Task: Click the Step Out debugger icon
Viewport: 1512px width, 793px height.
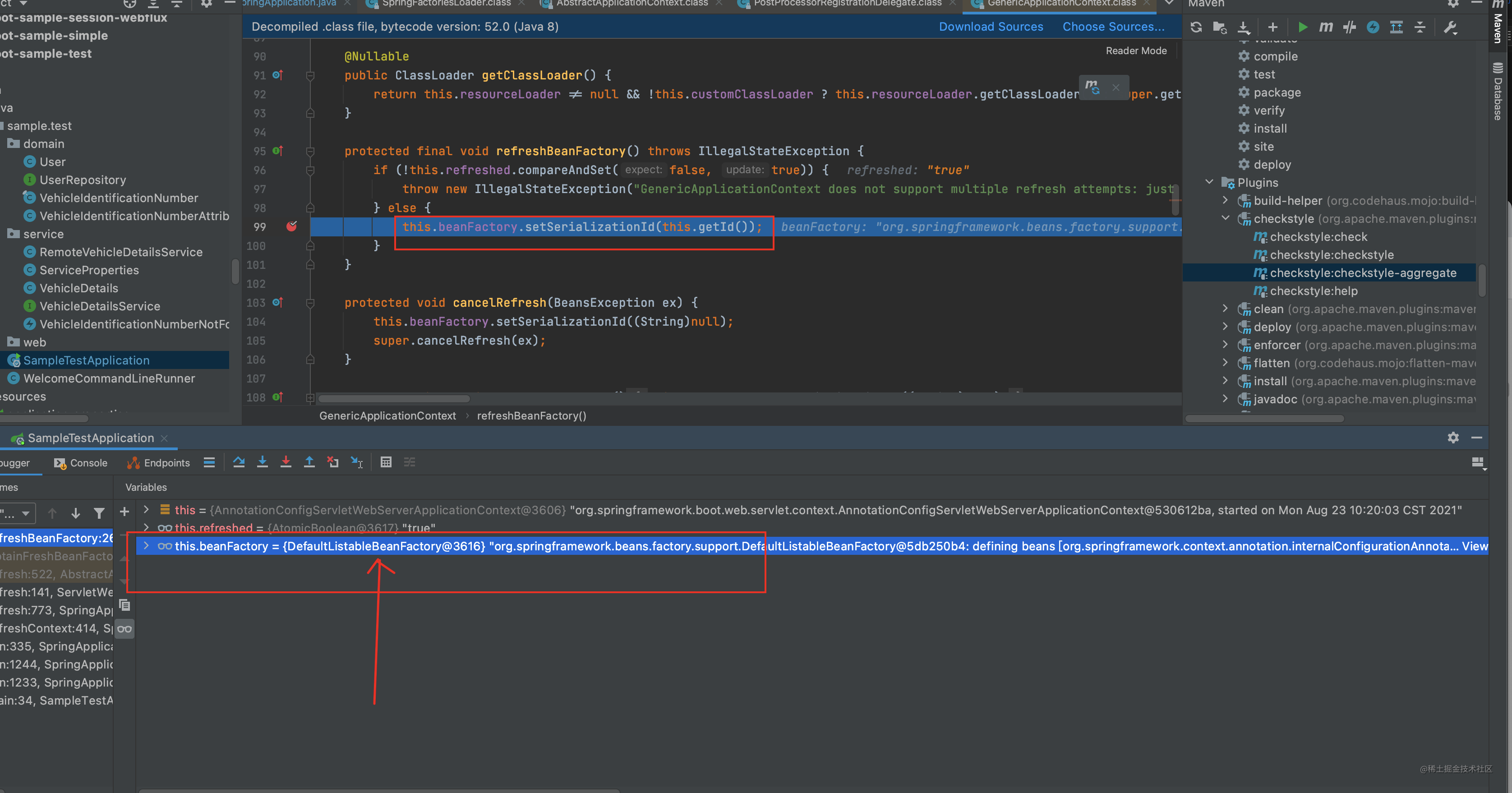Action: [x=309, y=462]
